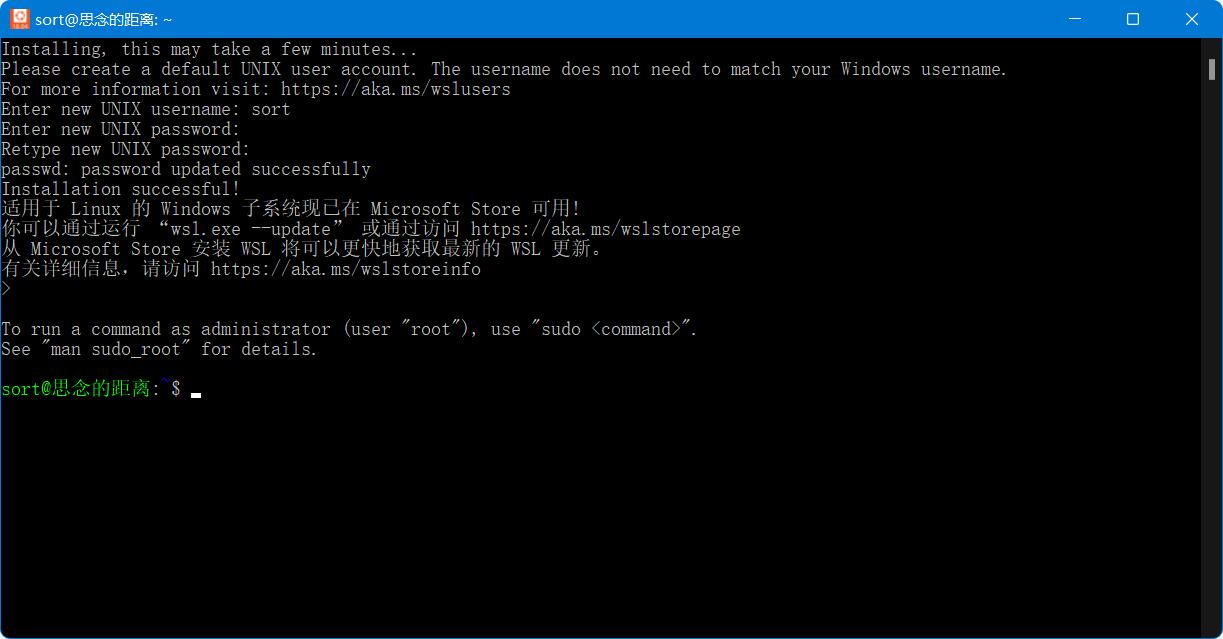Click the vertical scrollbar thumb
The height and width of the screenshot is (639, 1223).
tap(1212, 70)
